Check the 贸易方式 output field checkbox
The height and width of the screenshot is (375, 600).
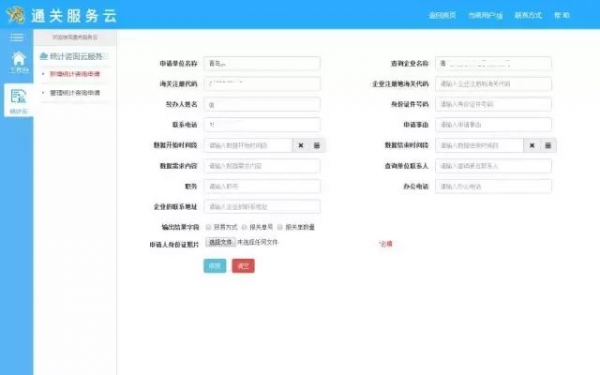point(208,227)
